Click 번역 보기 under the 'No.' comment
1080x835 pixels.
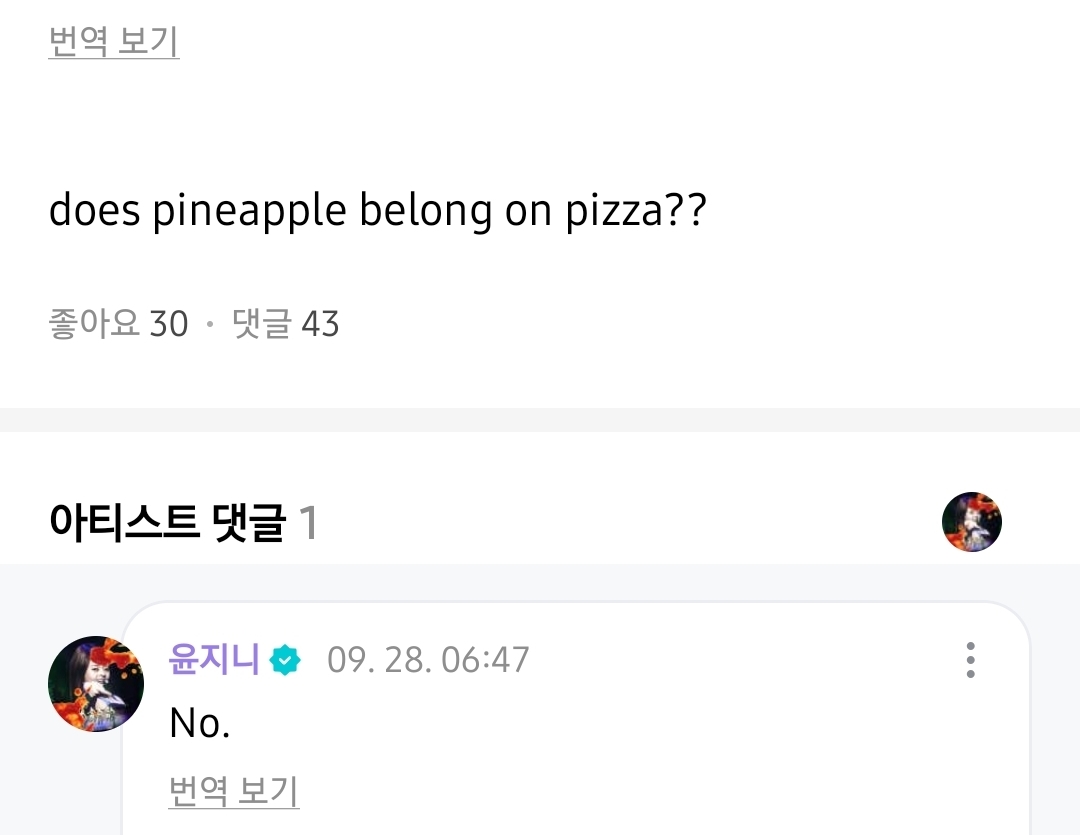click(234, 791)
